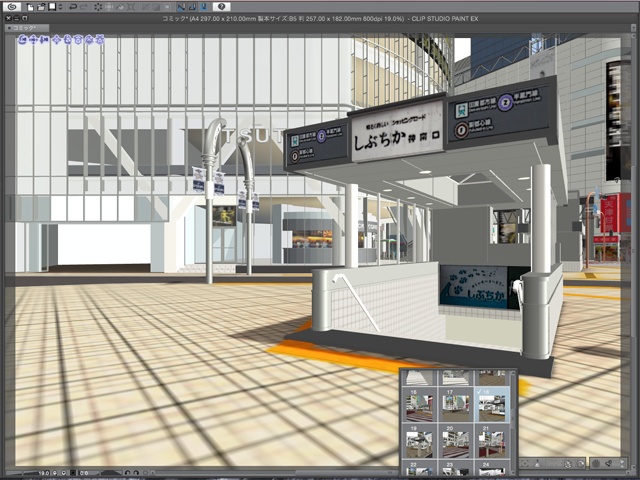Toggle snap to special ruler
Screen dimensions: 640x480
193,7
